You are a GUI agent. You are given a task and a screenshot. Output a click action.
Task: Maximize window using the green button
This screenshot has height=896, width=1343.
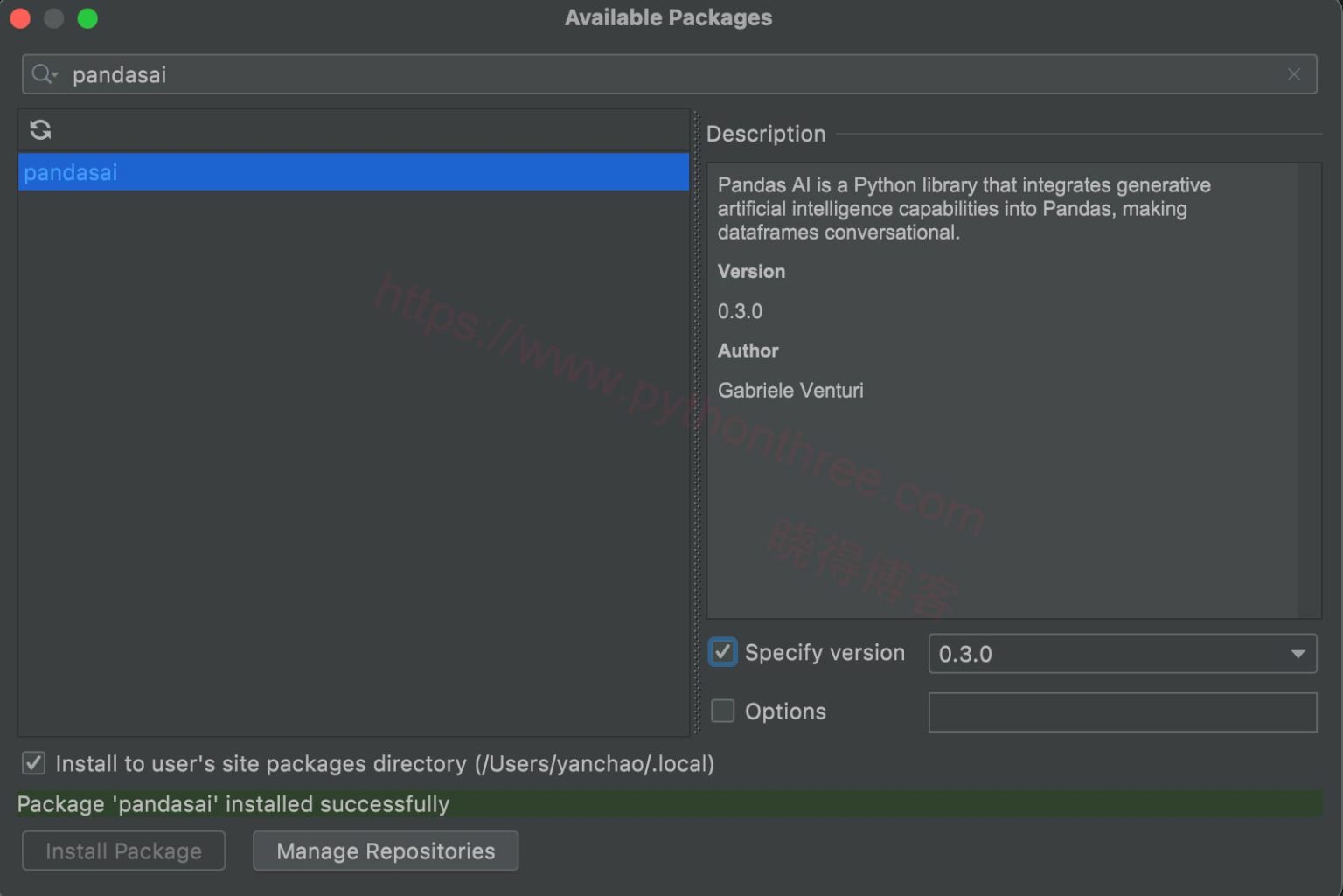pos(87,18)
